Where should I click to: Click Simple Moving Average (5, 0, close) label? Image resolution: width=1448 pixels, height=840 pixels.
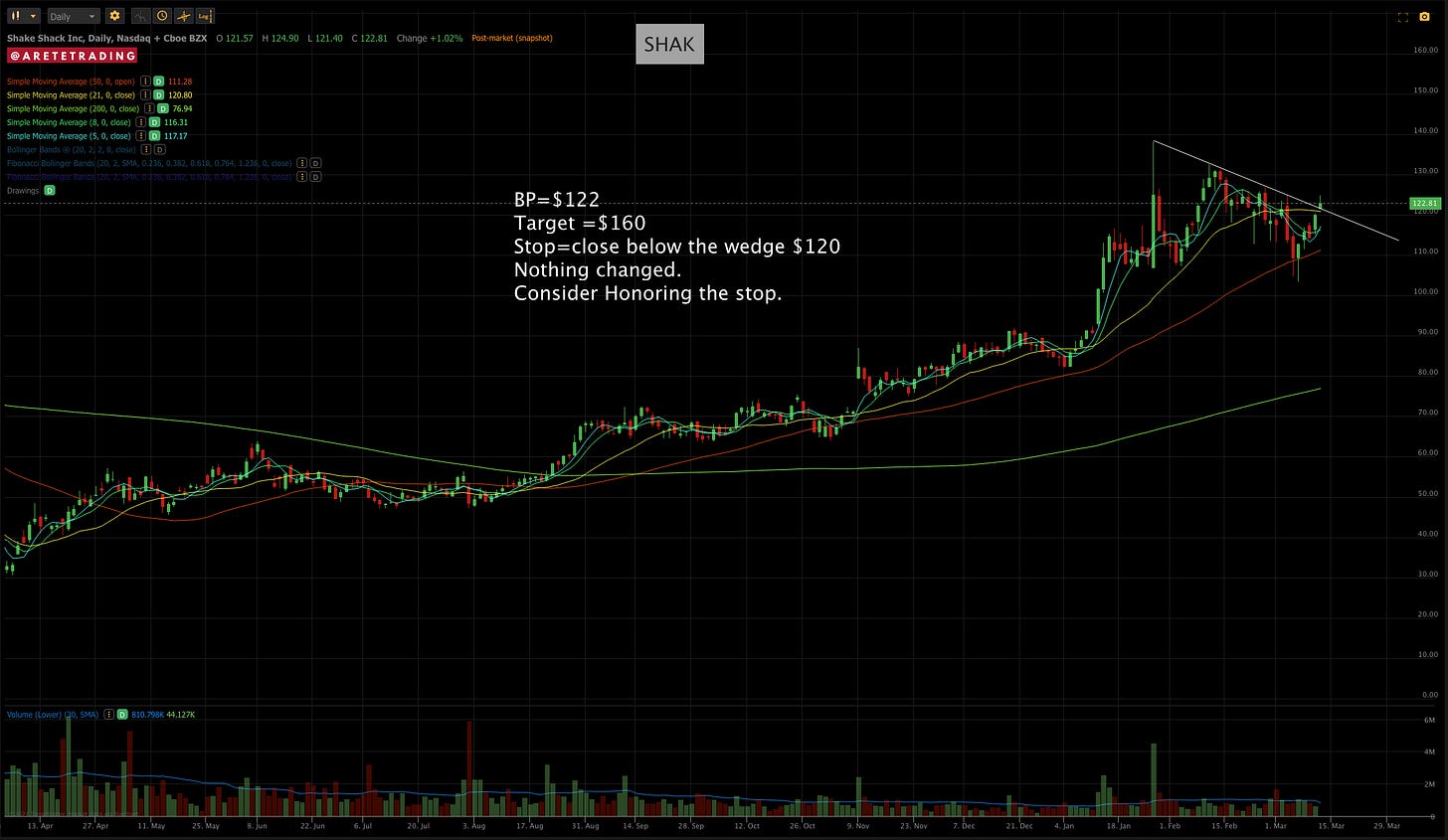click(x=69, y=136)
